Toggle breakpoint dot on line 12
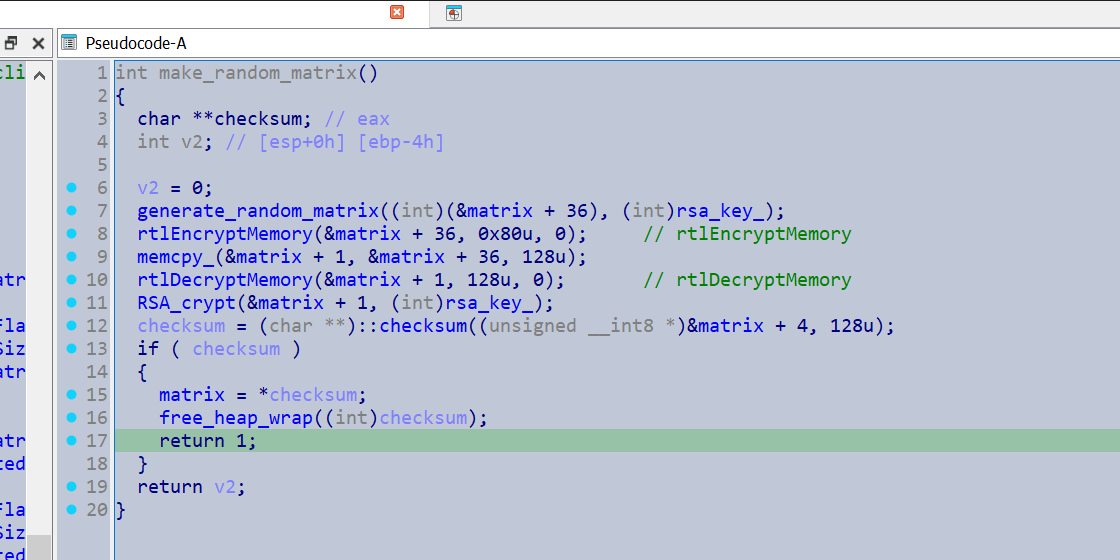This screenshot has width=1120, height=560. (x=71, y=326)
